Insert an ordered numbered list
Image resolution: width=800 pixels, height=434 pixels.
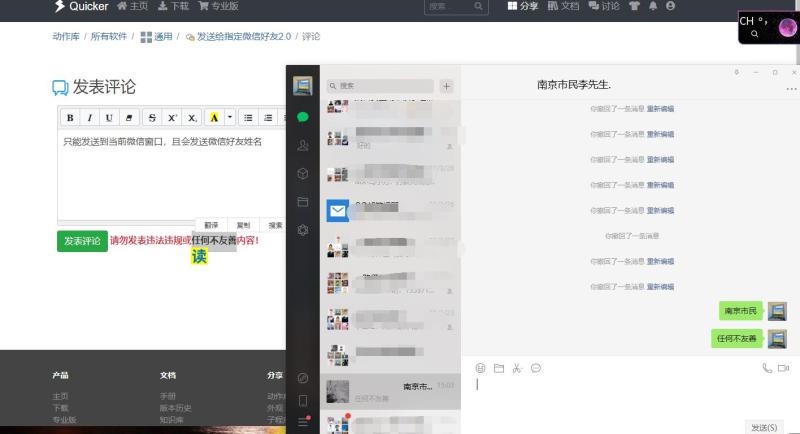click(268, 118)
